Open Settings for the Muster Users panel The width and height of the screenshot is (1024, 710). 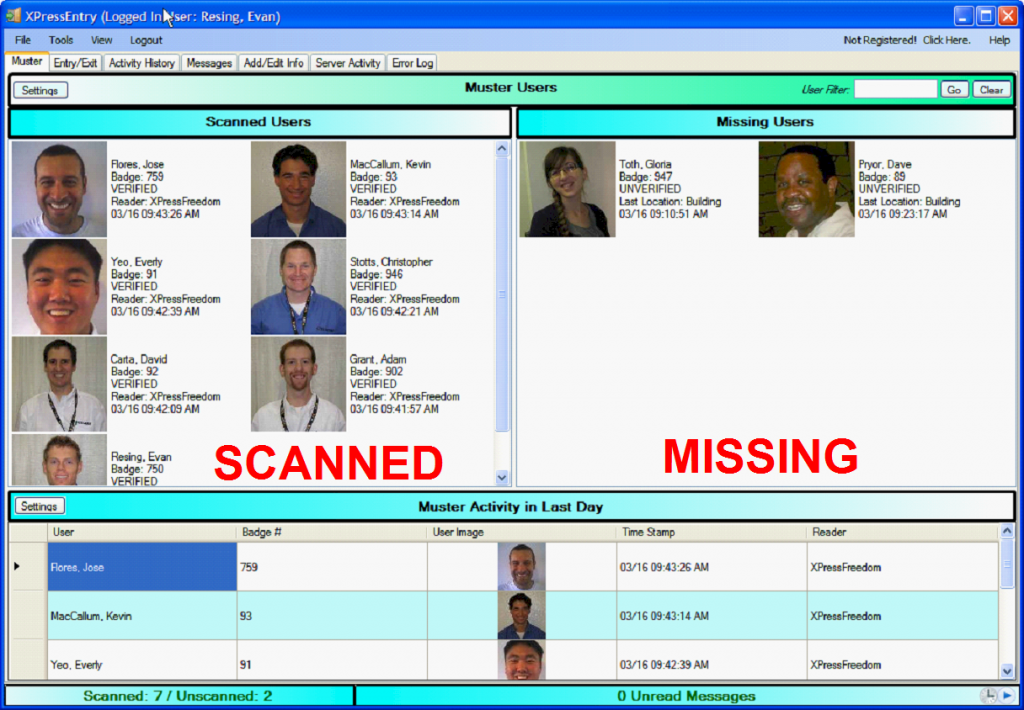click(39, 89)
